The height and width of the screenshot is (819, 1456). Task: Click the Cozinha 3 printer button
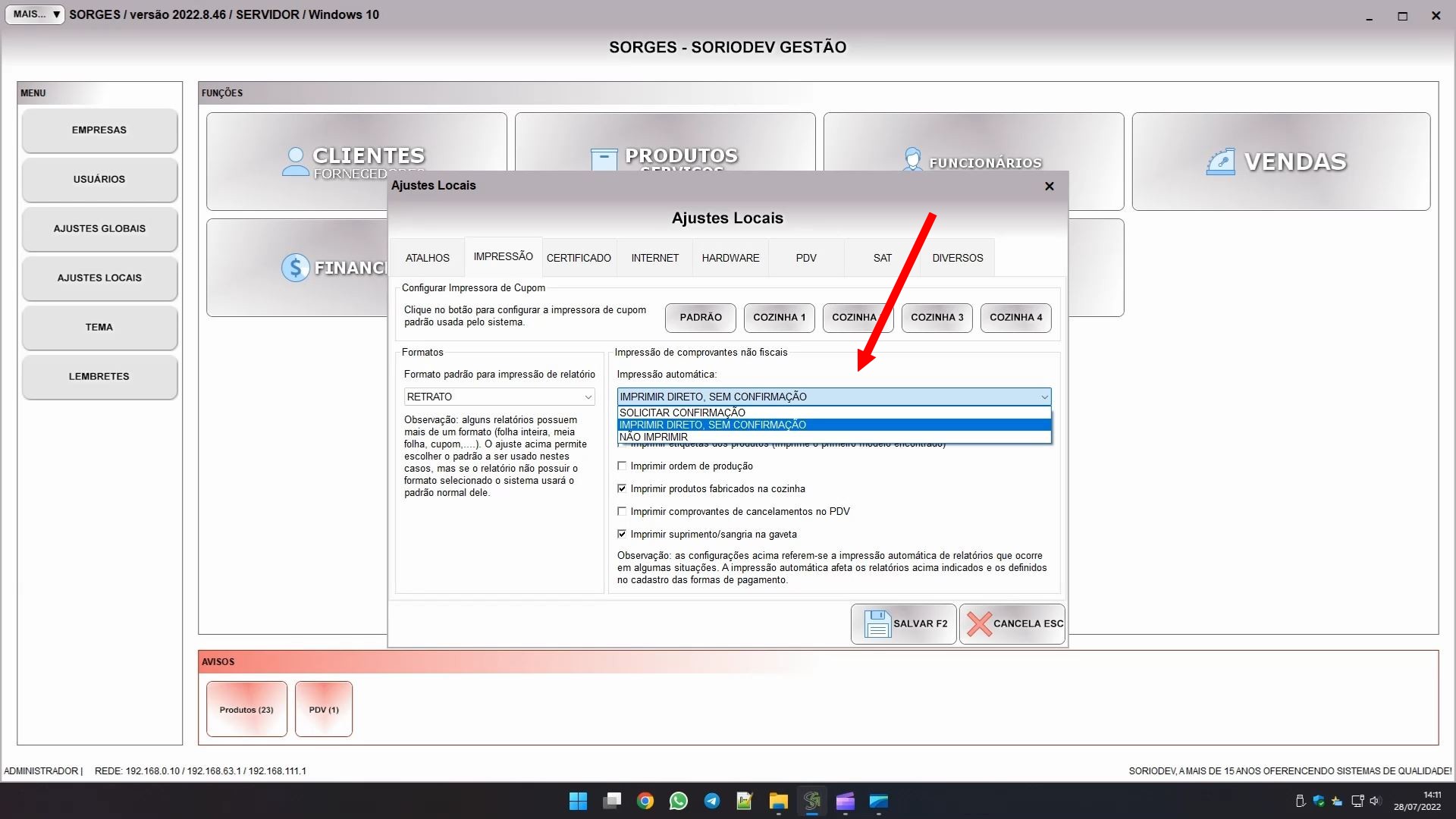[x=937, y=317]
